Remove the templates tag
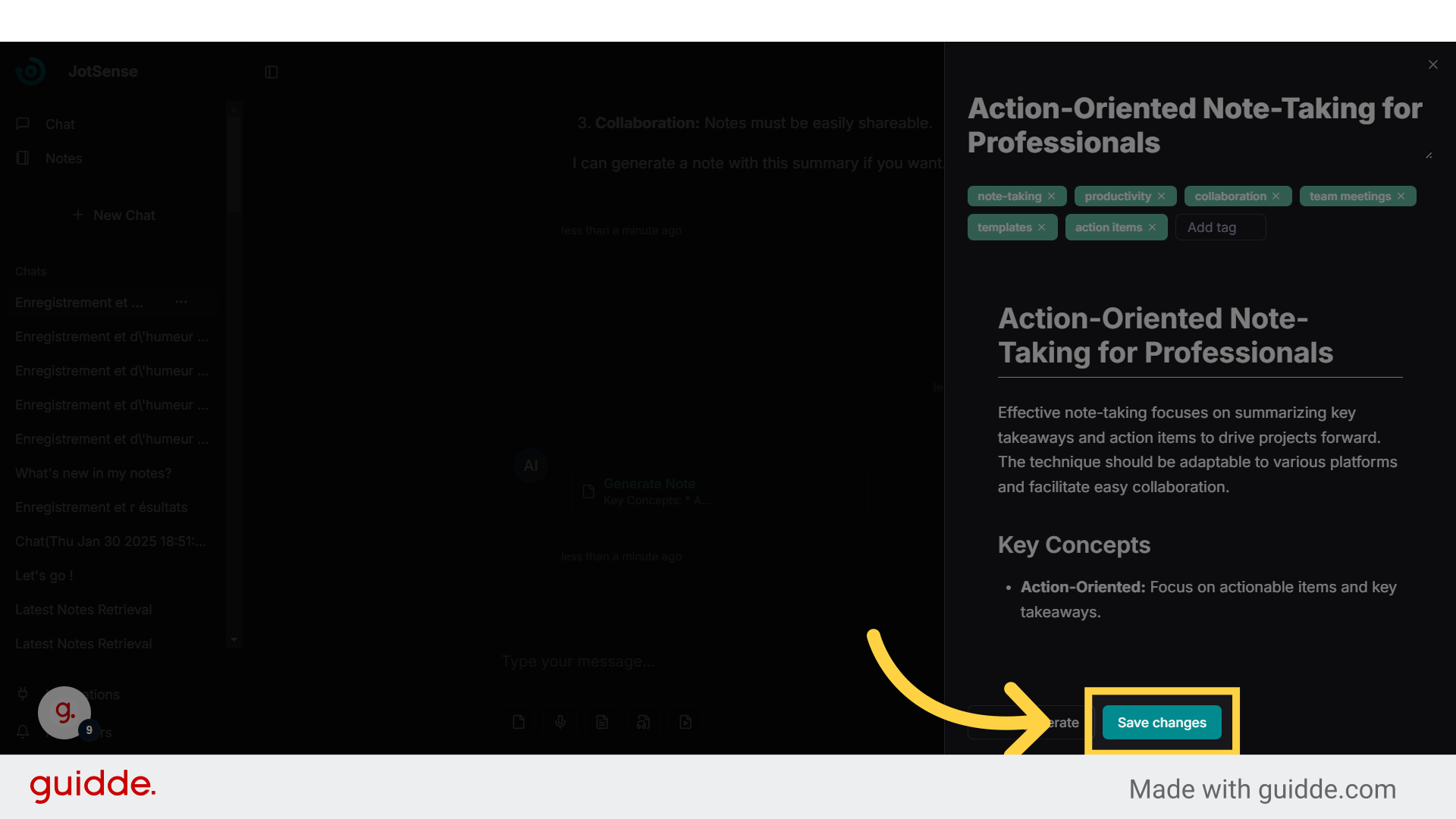The image size is (1456, 819). click(x=1042, y=227)
